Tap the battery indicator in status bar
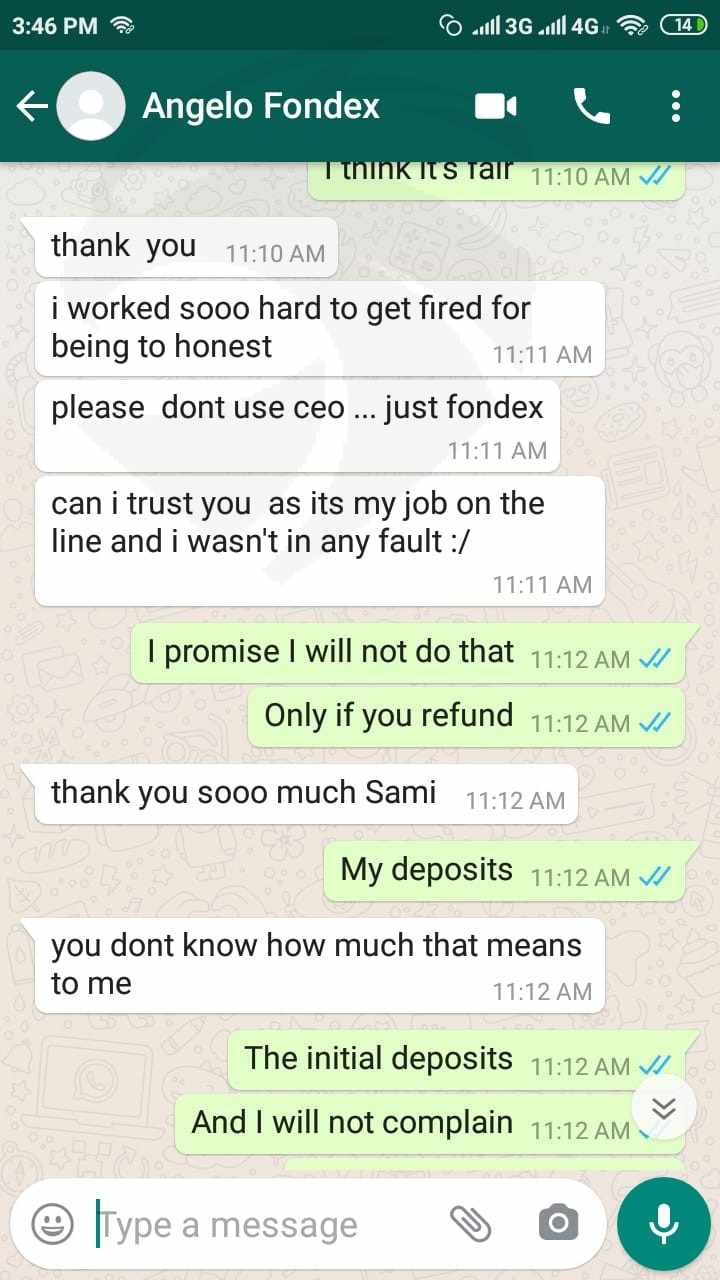Image resolution: width=720 pixels, height=1280 pixels. (683, 26)
